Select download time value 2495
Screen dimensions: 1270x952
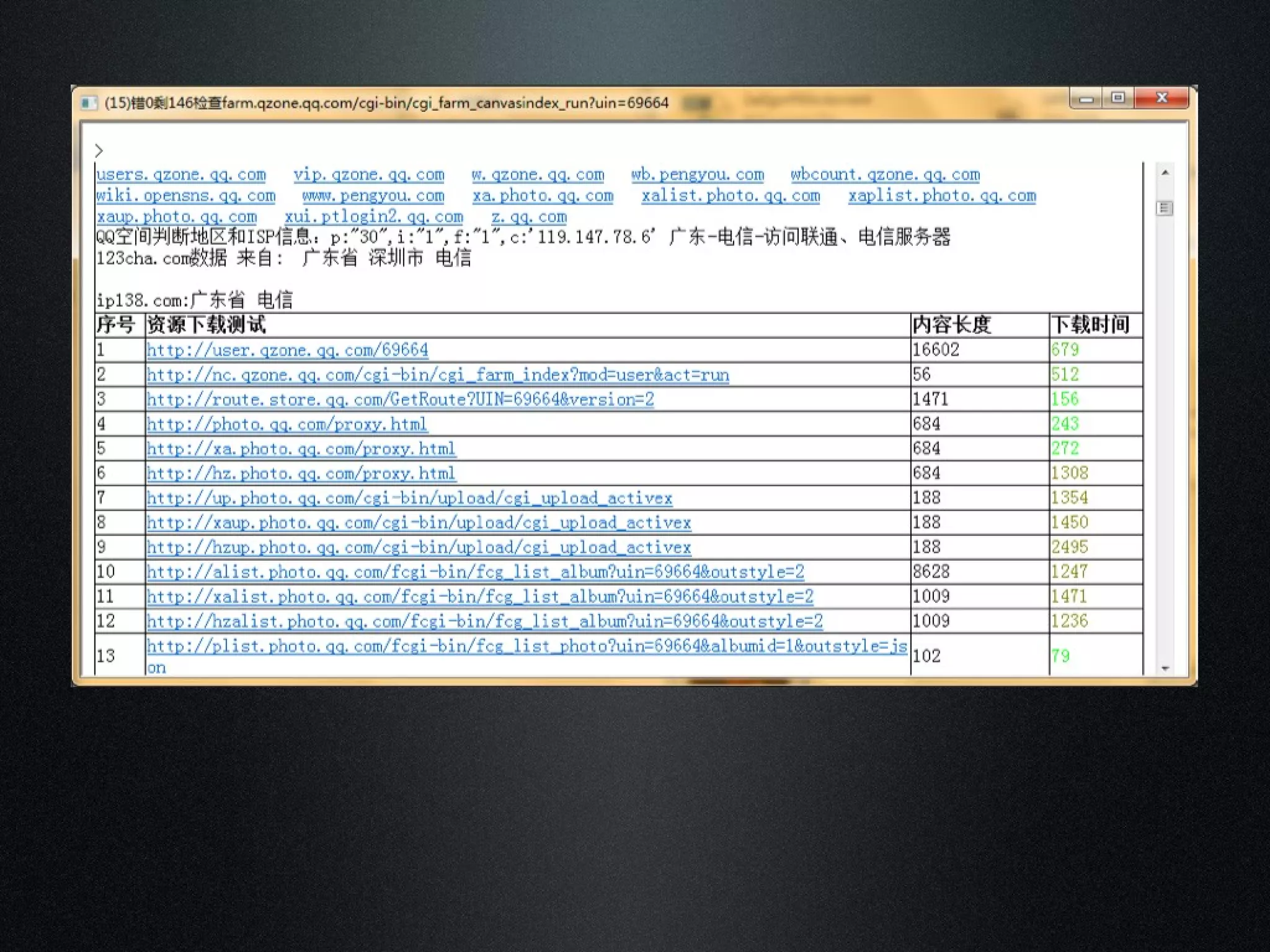click(x=1069, y=547)
